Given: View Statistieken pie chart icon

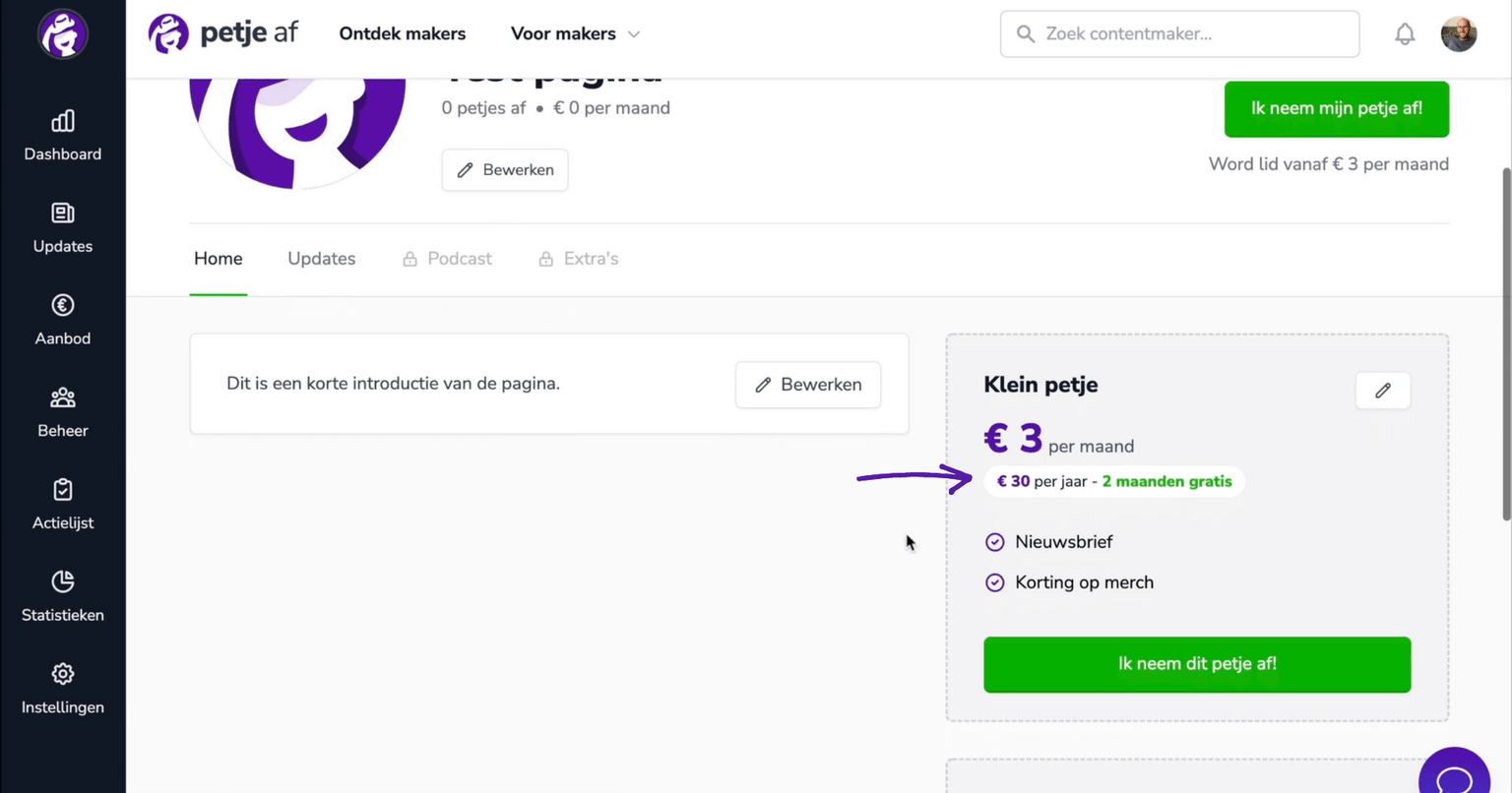Looking at the screenshot, I should [62, 581].
